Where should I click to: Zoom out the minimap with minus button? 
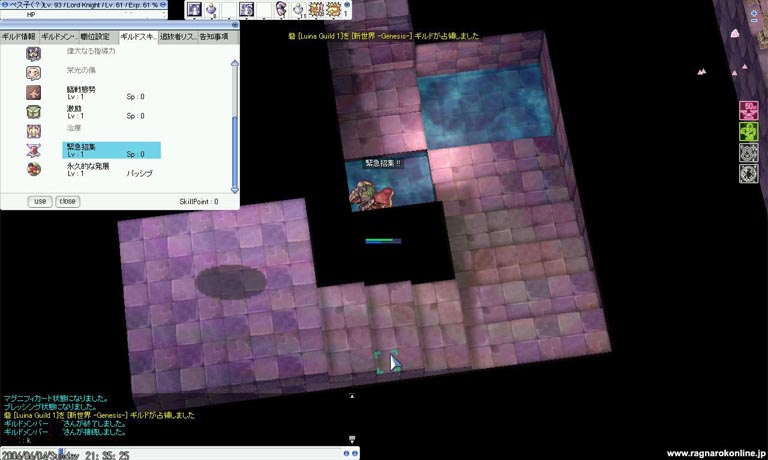coord(754,22)
